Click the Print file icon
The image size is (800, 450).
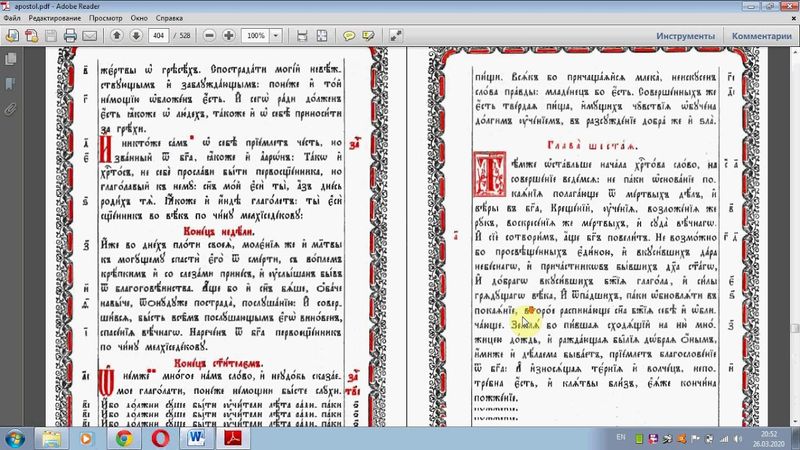[69, 36]
